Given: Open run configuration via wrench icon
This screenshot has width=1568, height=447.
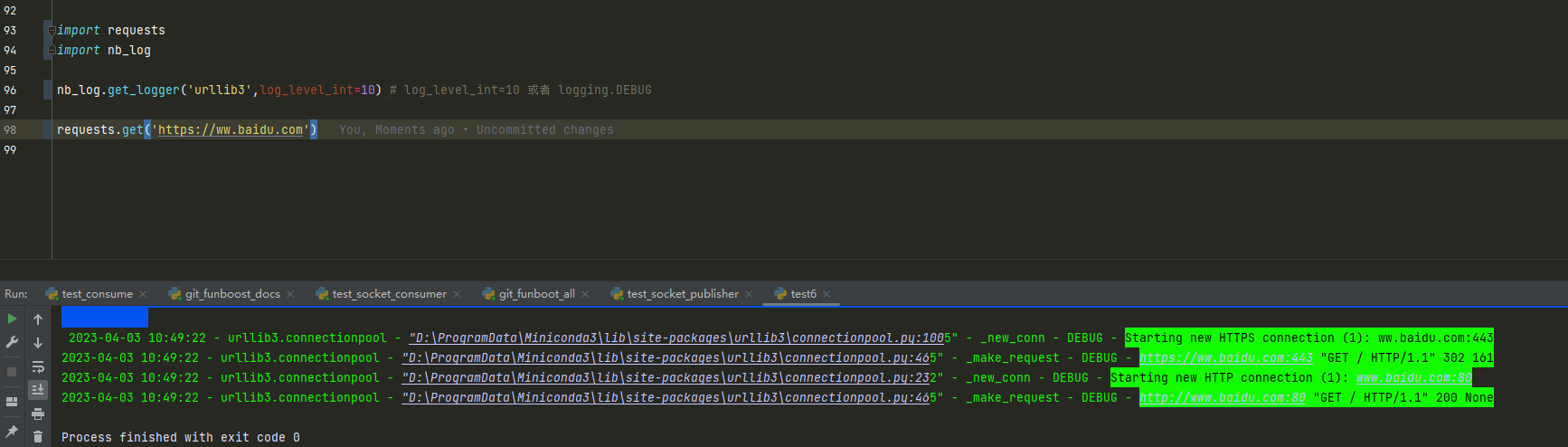Looking at the screenshot, I should tap(12, 342).
